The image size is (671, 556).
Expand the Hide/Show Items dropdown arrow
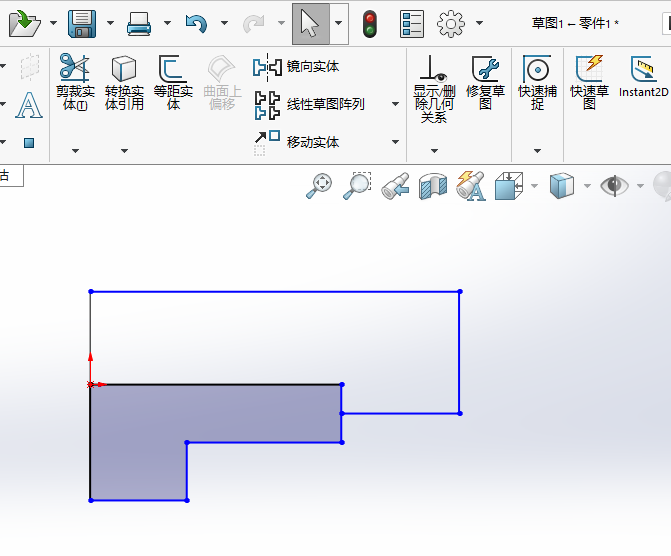pyautogui.click(x=640, y=186)
